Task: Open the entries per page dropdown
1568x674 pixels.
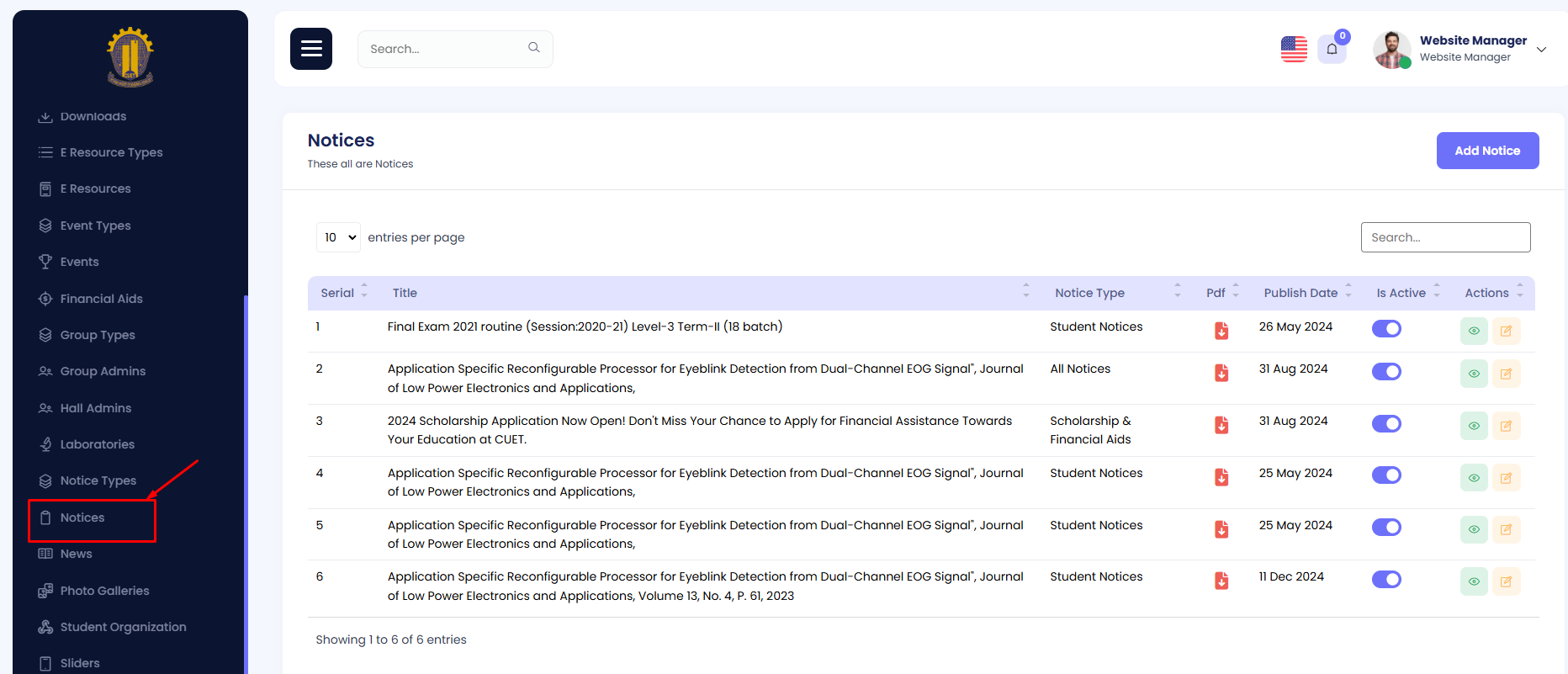Action: [x=338, y=237]
